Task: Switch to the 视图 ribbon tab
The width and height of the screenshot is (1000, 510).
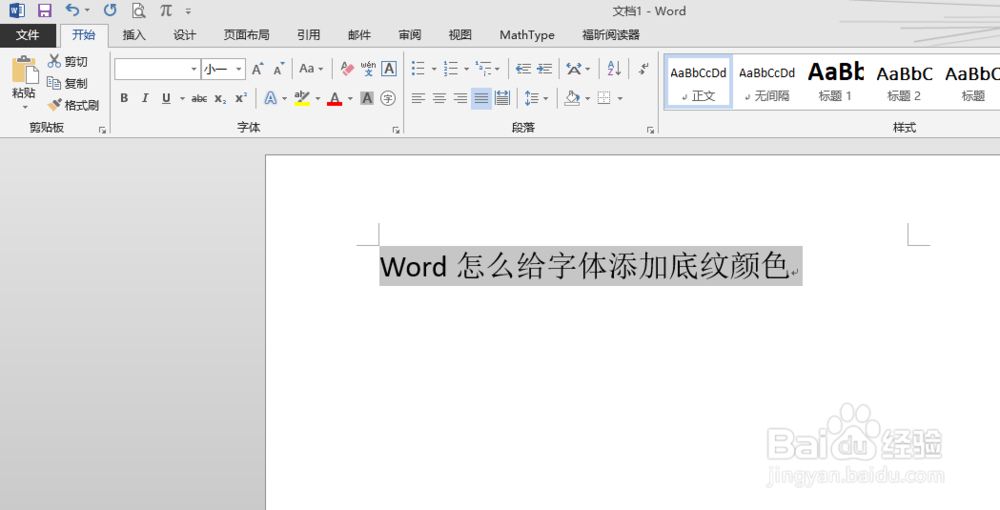Action: coord(460,35)
